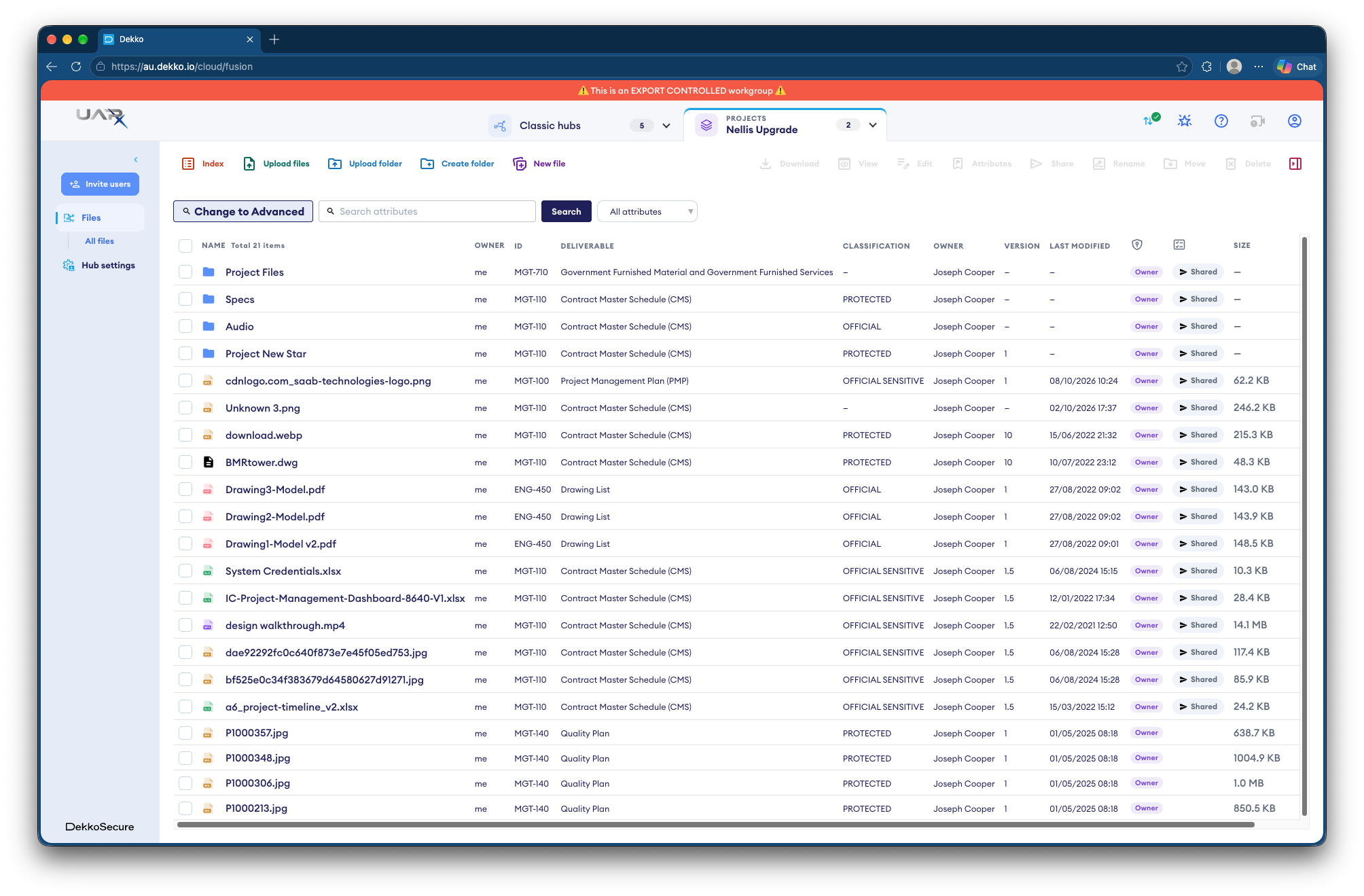Click the New file icon
The image size is (1364, 896).
520,164
